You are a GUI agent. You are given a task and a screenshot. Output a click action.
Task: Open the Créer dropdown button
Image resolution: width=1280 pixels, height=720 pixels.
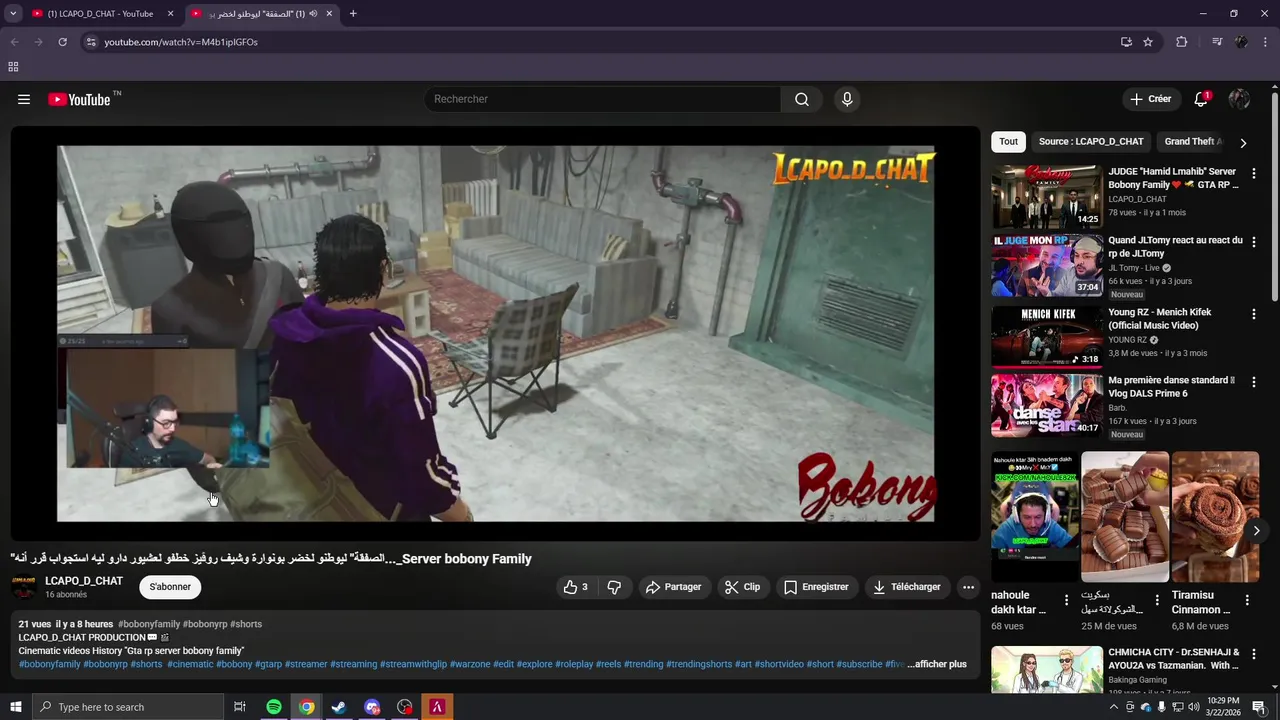point(1150,99)
